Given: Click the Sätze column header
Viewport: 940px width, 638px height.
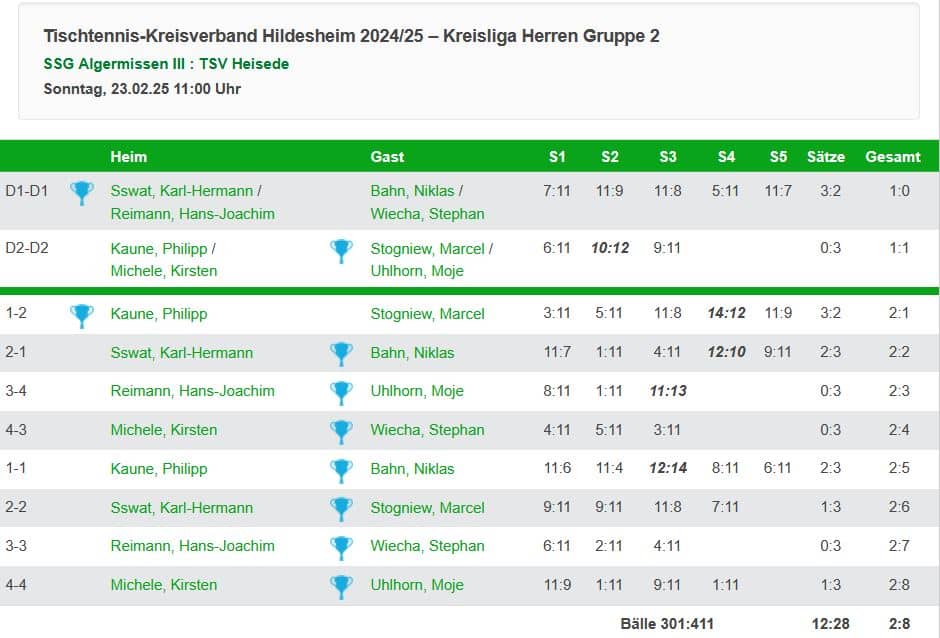Looking at the screenshot, I should 826,157.
